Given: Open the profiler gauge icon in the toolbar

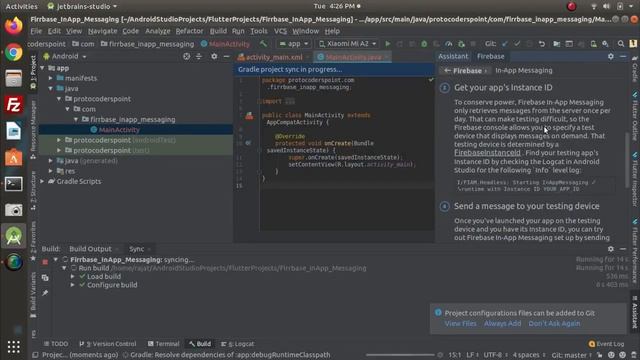Looking at the screenshot, I should coord(449,44).
